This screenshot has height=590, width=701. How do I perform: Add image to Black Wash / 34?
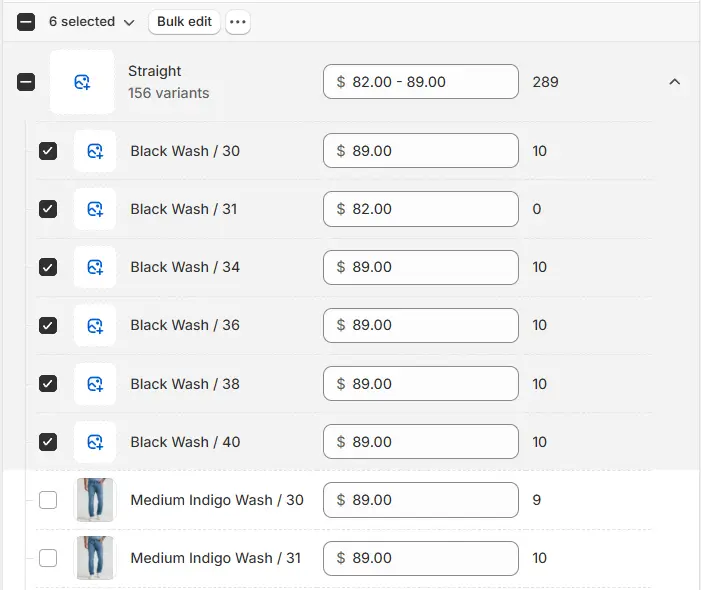pos(95,267)
